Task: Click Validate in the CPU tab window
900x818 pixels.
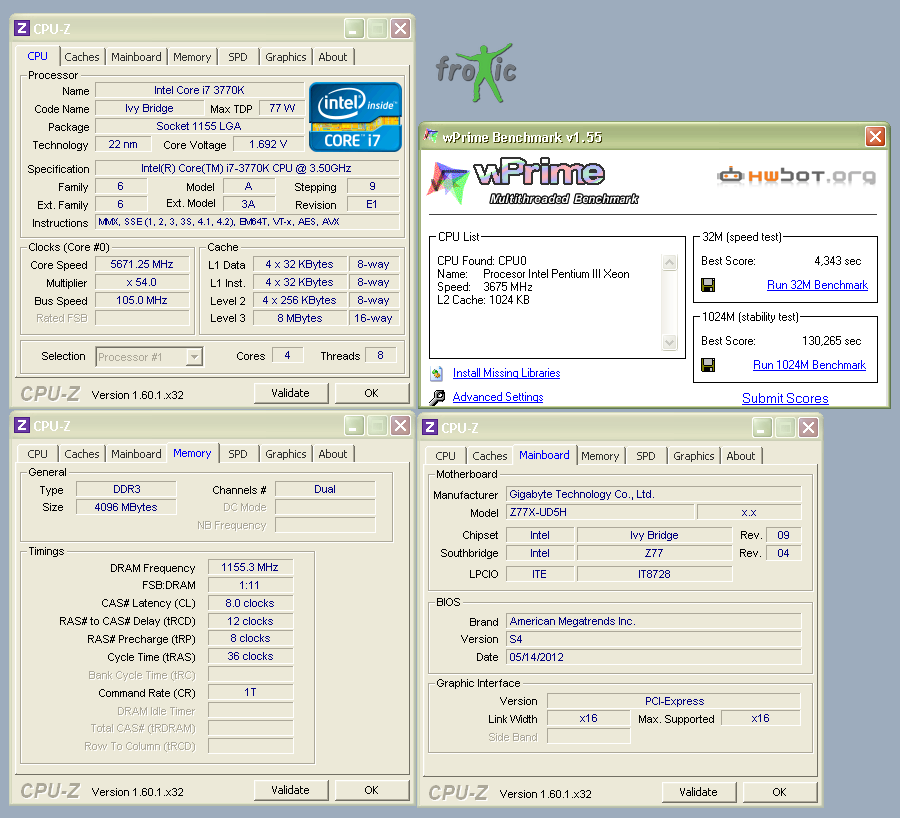Action: coord(290,393)
